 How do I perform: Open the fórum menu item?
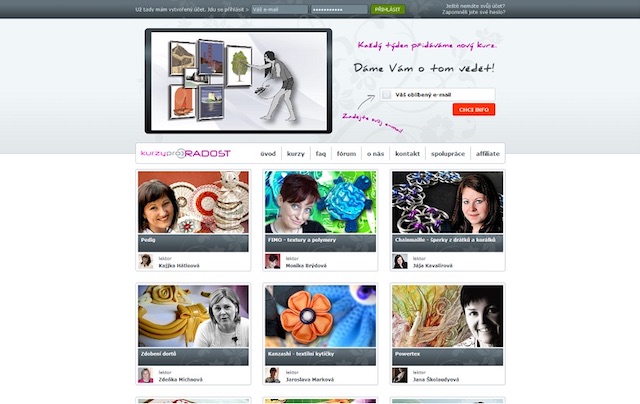[x=346, y=154]
